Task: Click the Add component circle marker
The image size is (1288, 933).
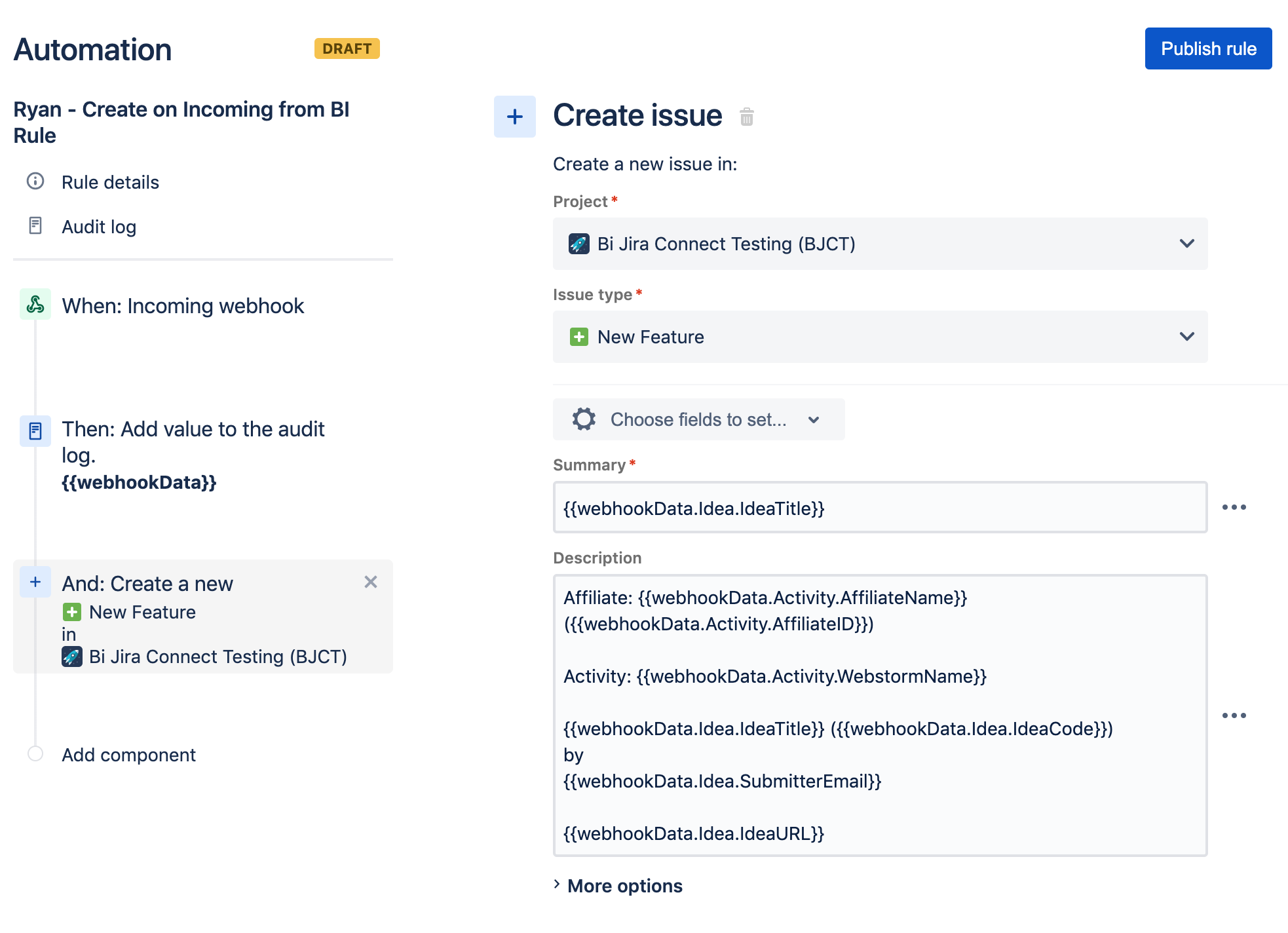Action: coord(35,753)
